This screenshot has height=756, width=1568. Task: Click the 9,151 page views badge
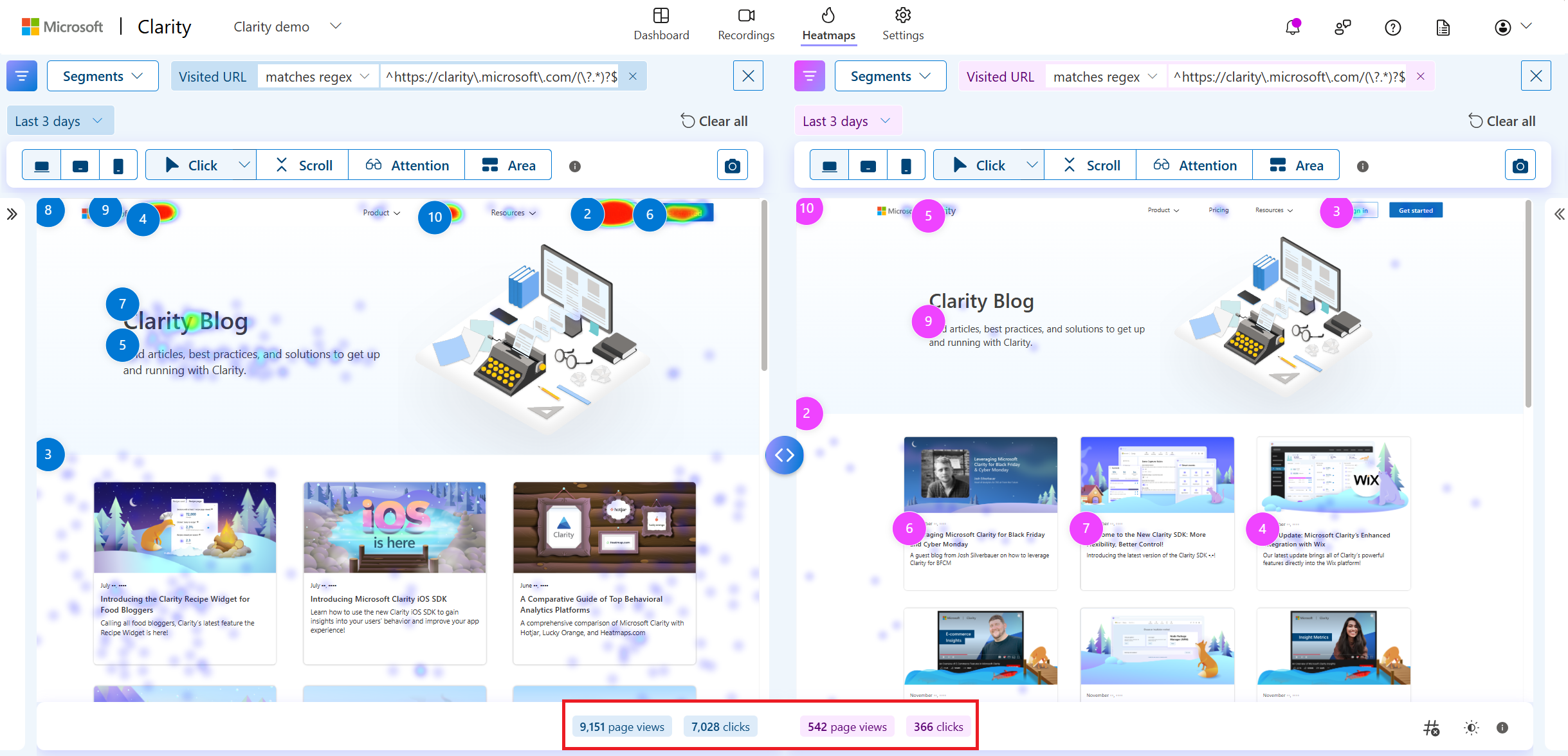(622, 726)
